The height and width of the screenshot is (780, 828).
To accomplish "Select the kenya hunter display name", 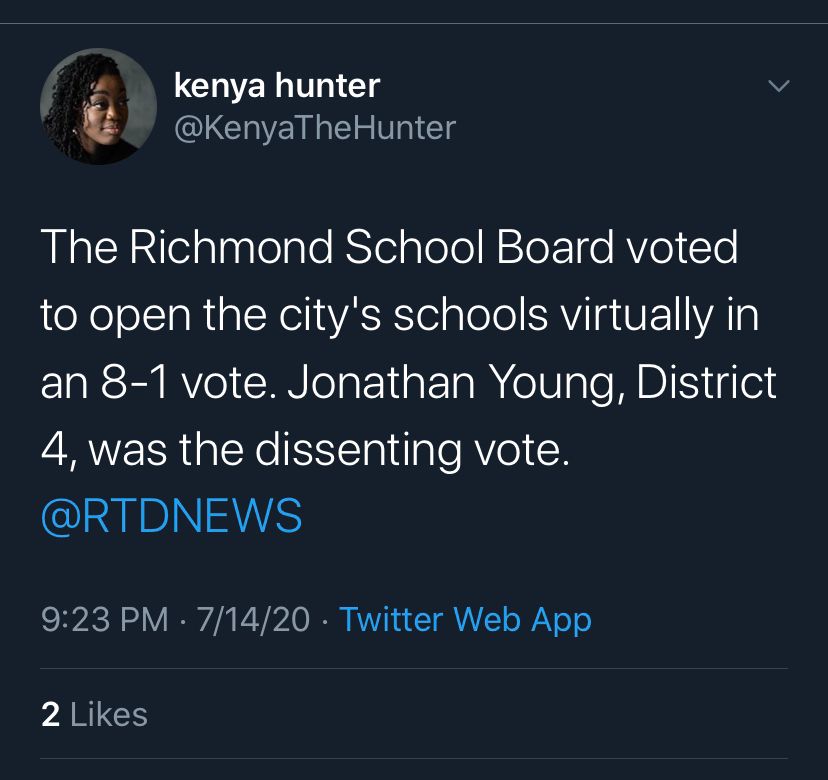I will tap(276, 85).
